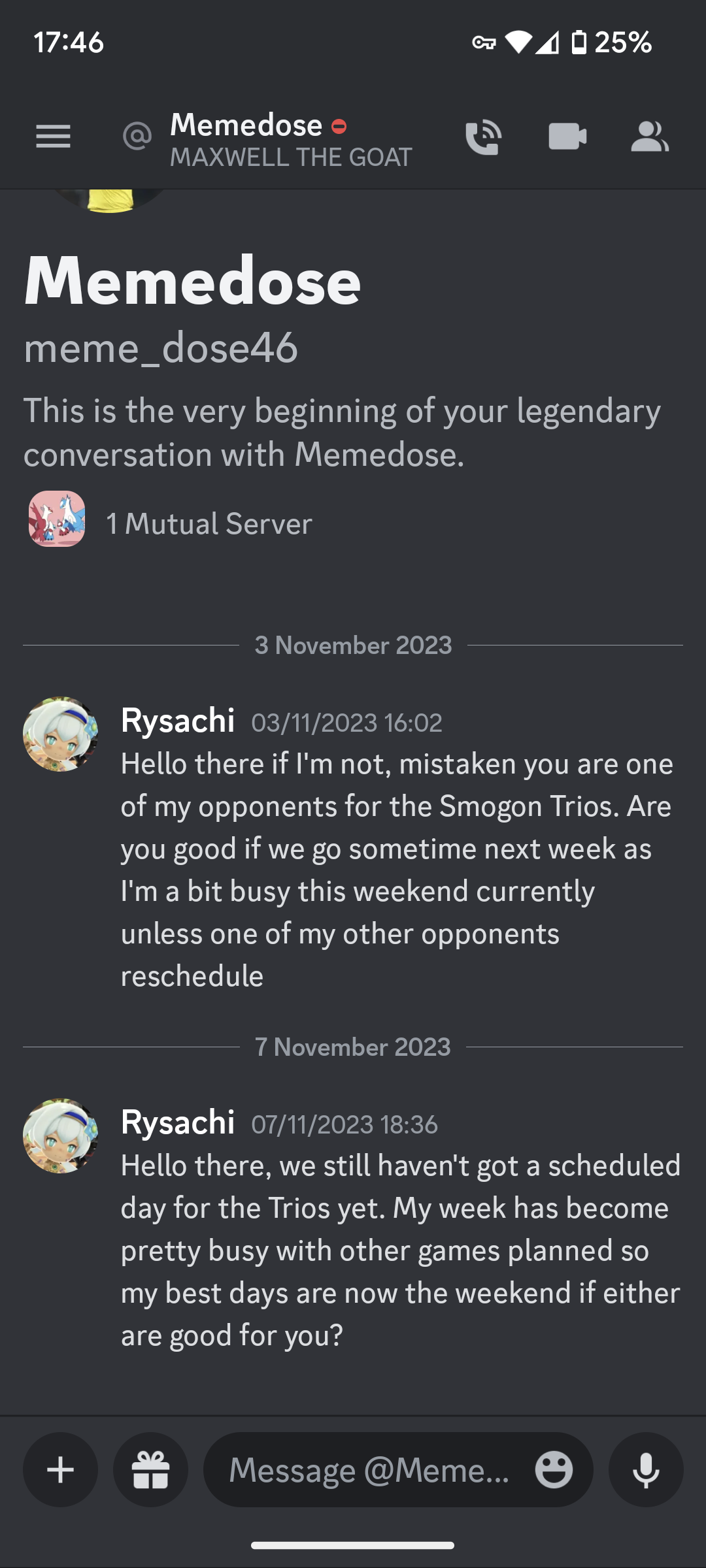The image size is (706, 1568).
Task: Start a voice call with Memedose
Action: coord(483,137)
